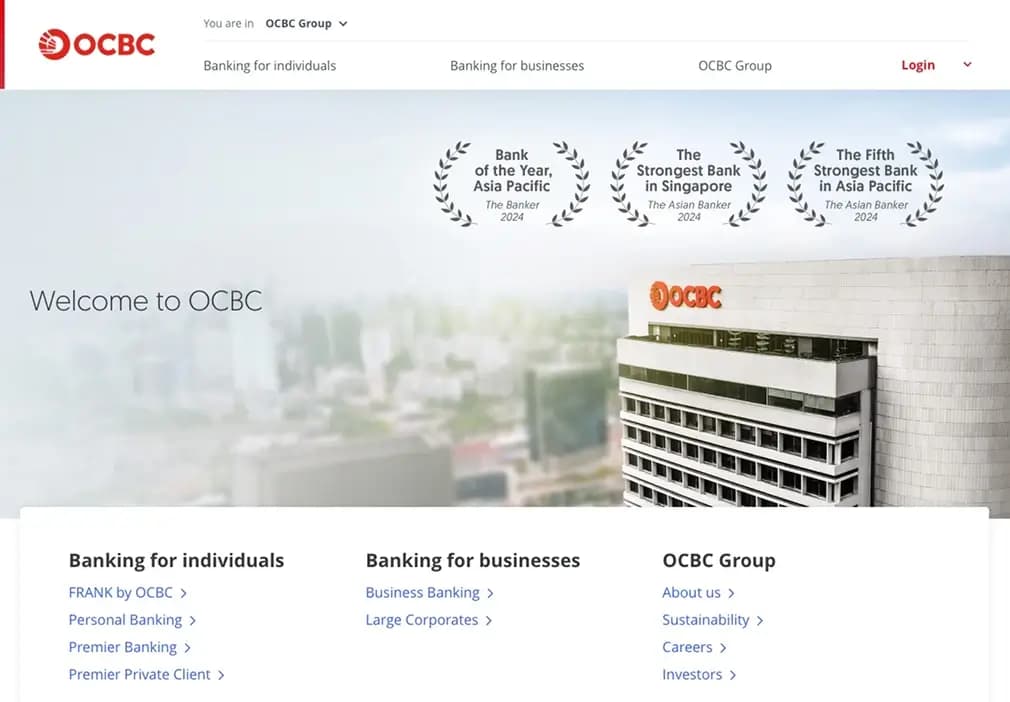1010x702 pixels.
Task: Click the Bank of the Year award badge
Action: 512,184
